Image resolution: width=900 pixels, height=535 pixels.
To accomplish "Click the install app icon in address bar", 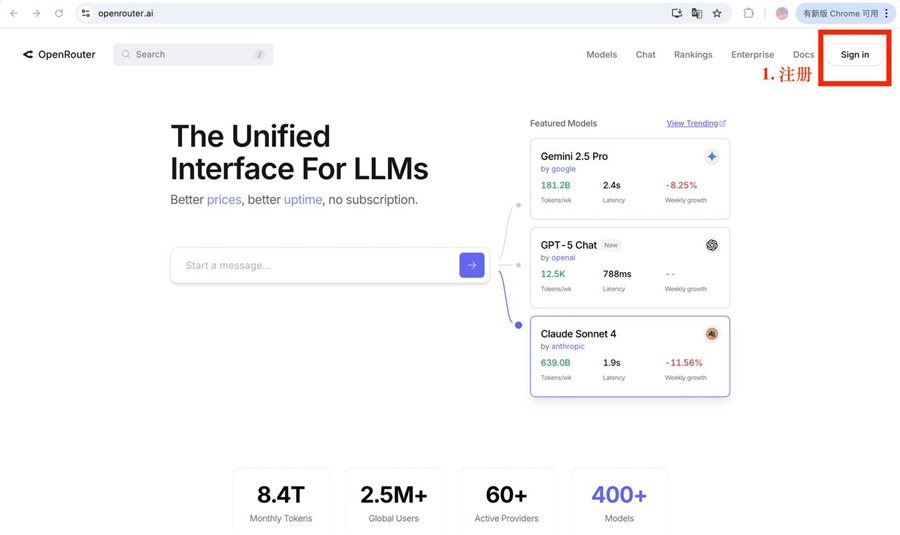I will tap(677, 13).
